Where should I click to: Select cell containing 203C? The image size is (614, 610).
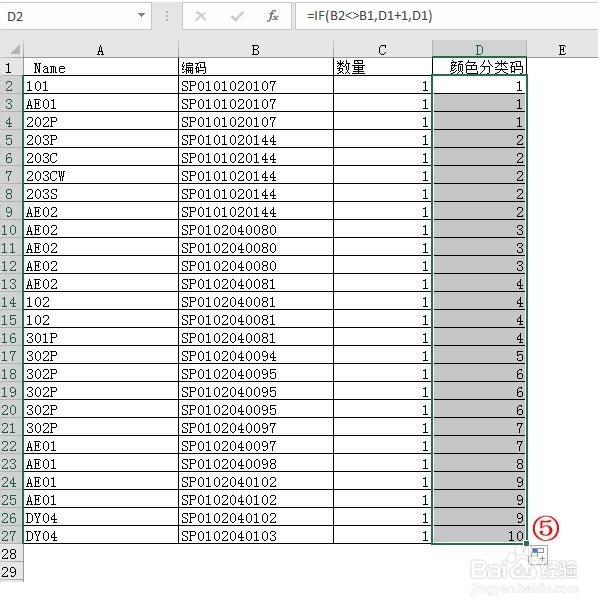pyautogui.click(x=101, y=157)
